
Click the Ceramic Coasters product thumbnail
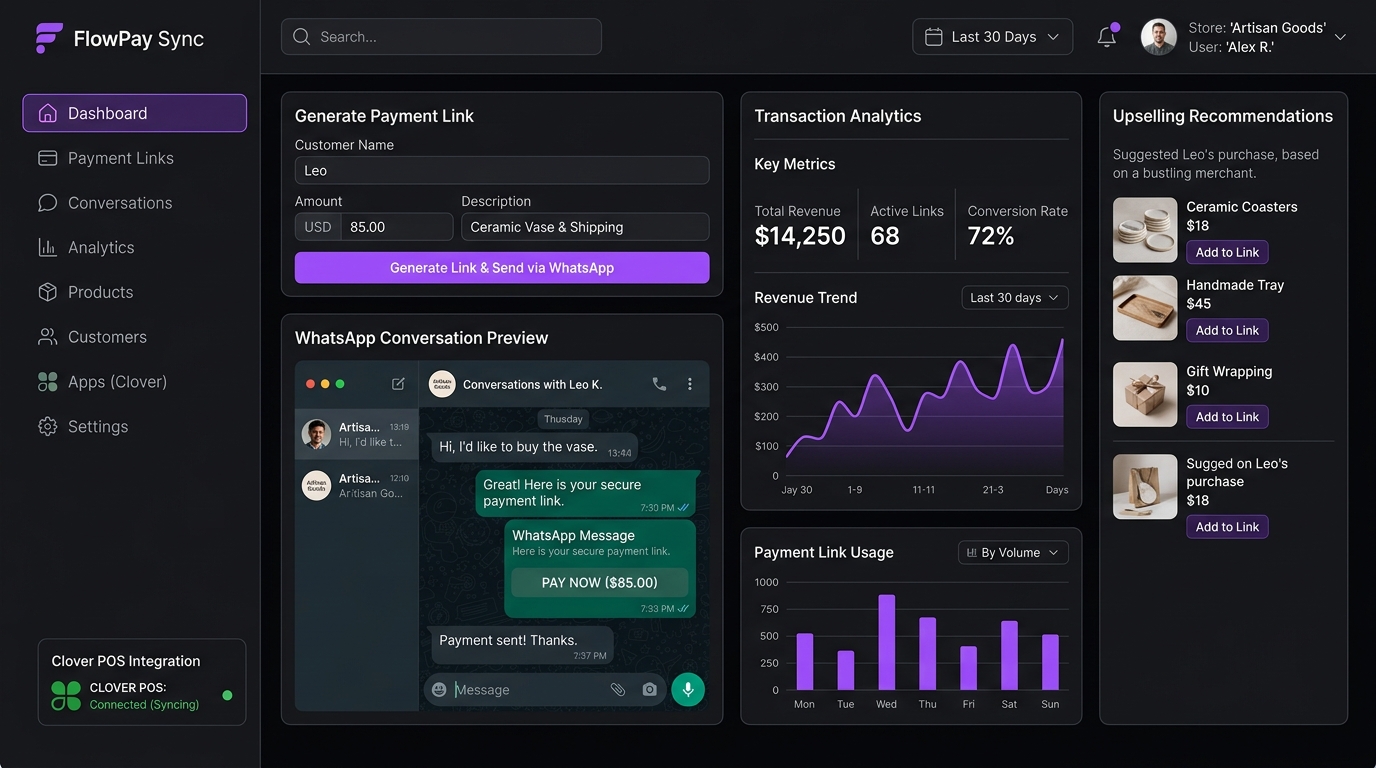coord(1145,230)
